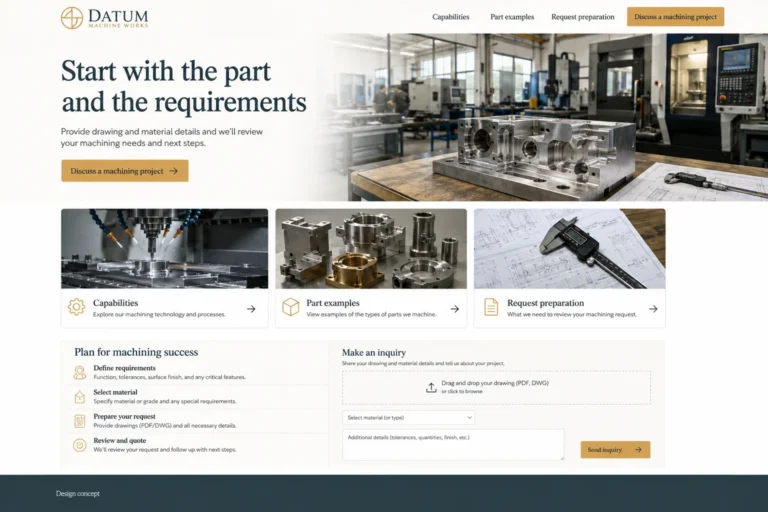The height and width of the screenshot is (512, 768).
Task: Click the arrow on the Capabilities card
Action: click(251, 309)
